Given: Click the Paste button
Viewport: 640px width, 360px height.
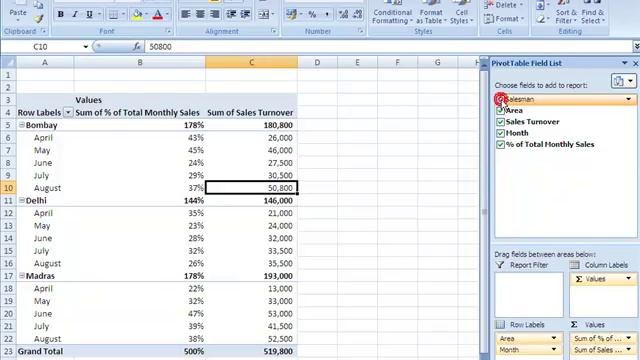Looking at the screenshot, I should [18, 11].
